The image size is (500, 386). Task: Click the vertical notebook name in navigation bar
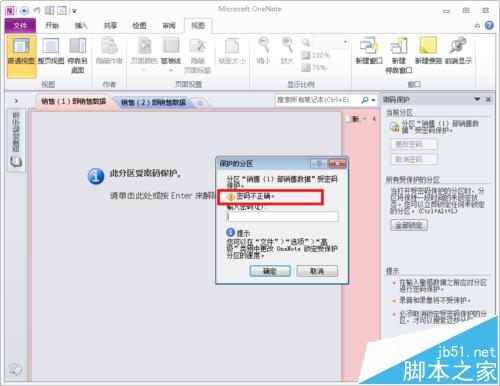16,132
